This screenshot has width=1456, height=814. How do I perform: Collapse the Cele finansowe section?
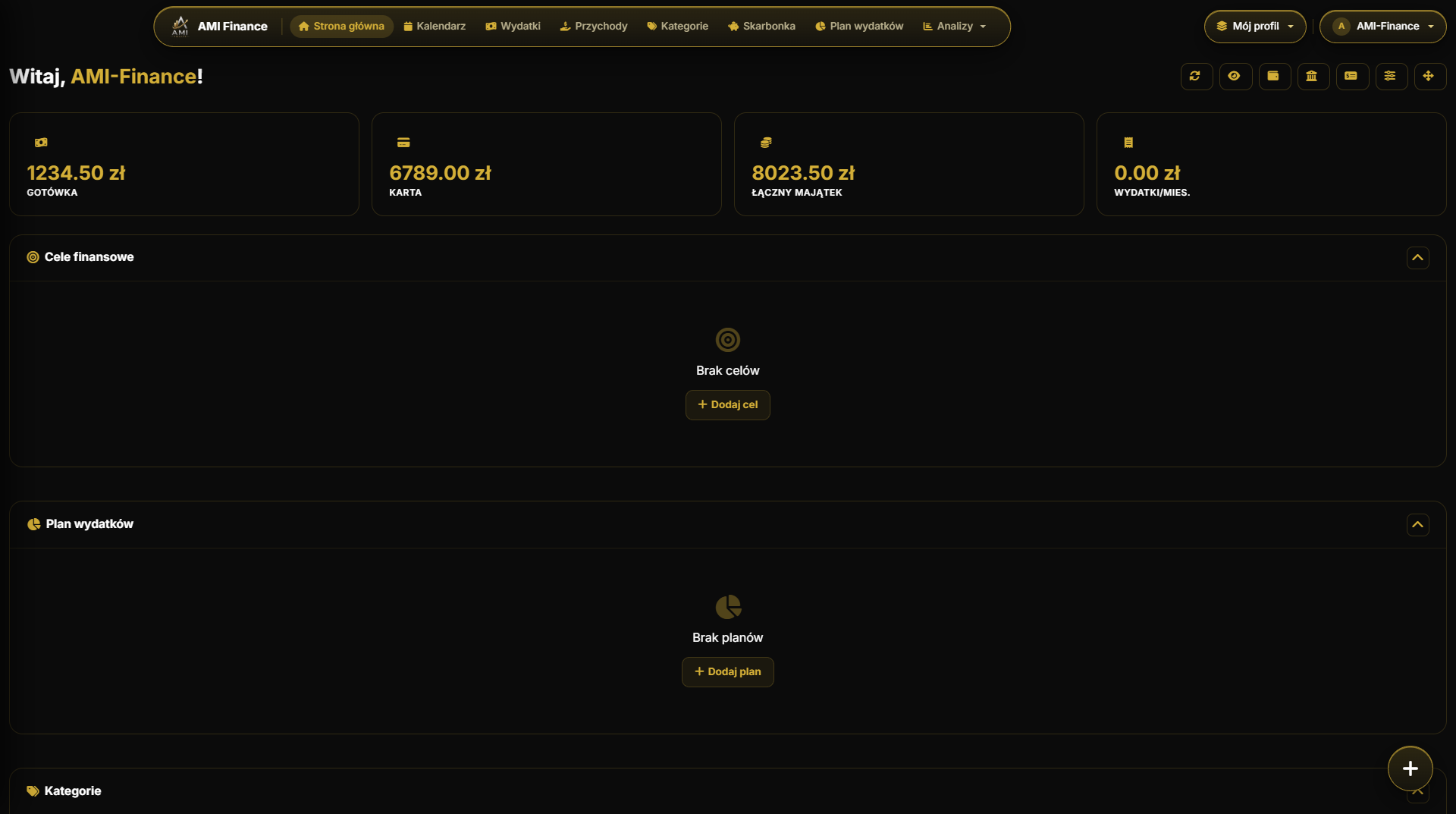point(1417,258)
